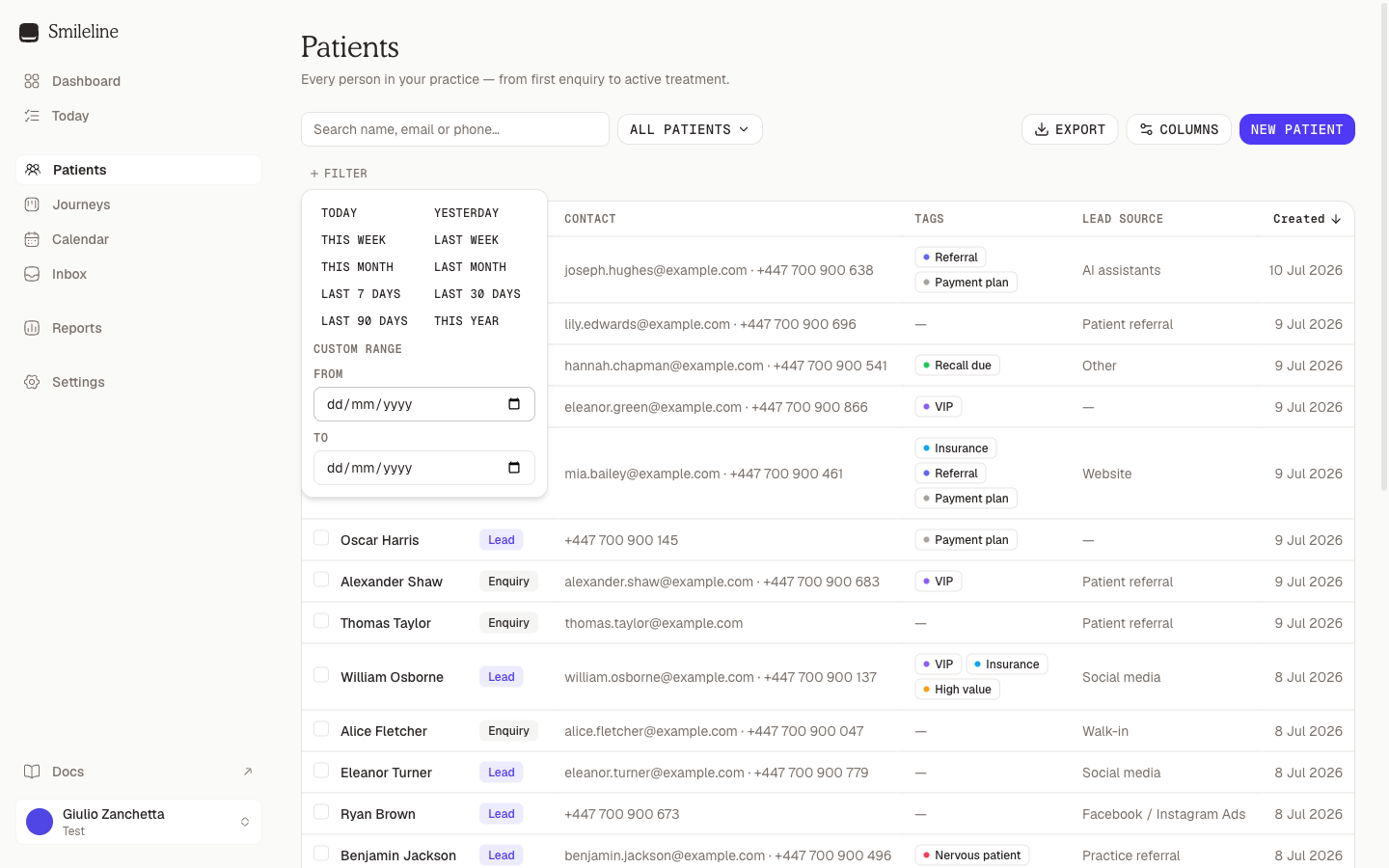Viewport: 1389px width, 868px height.
Task: Check the box next to Ryan Brown
Action: click(x=321, y=812)
